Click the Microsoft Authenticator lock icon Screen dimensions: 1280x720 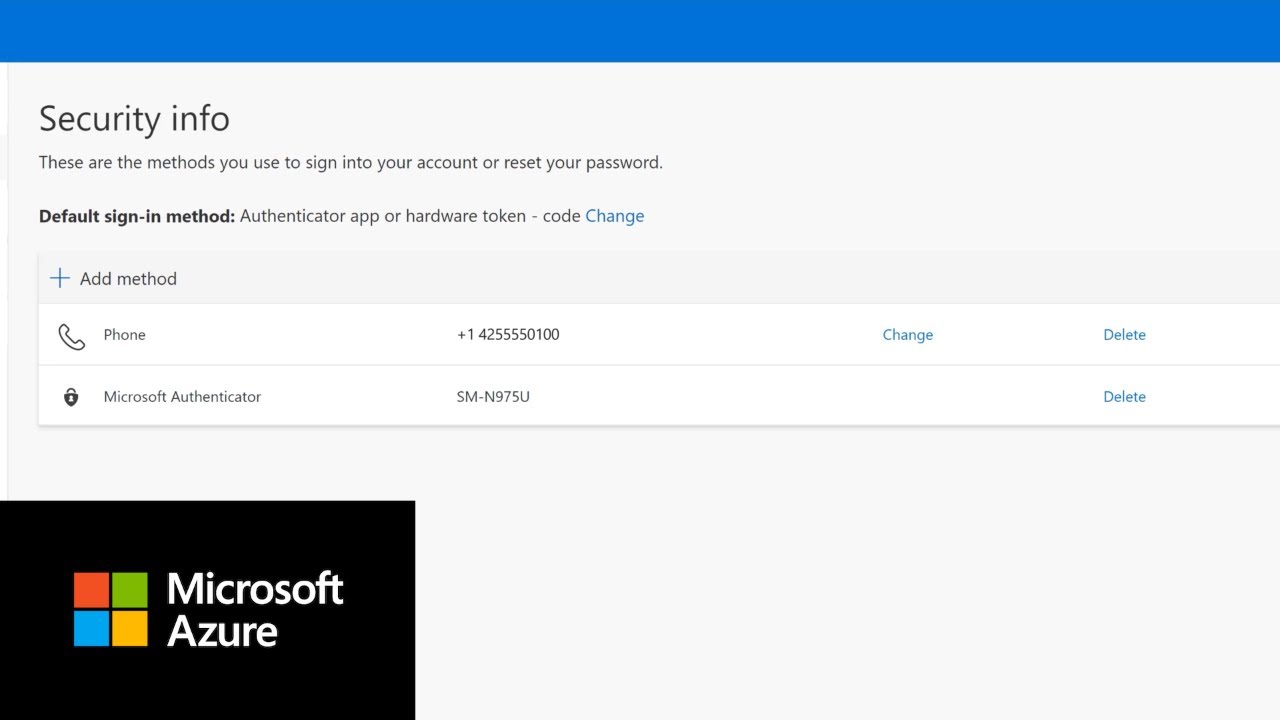[x=71, y=397]
